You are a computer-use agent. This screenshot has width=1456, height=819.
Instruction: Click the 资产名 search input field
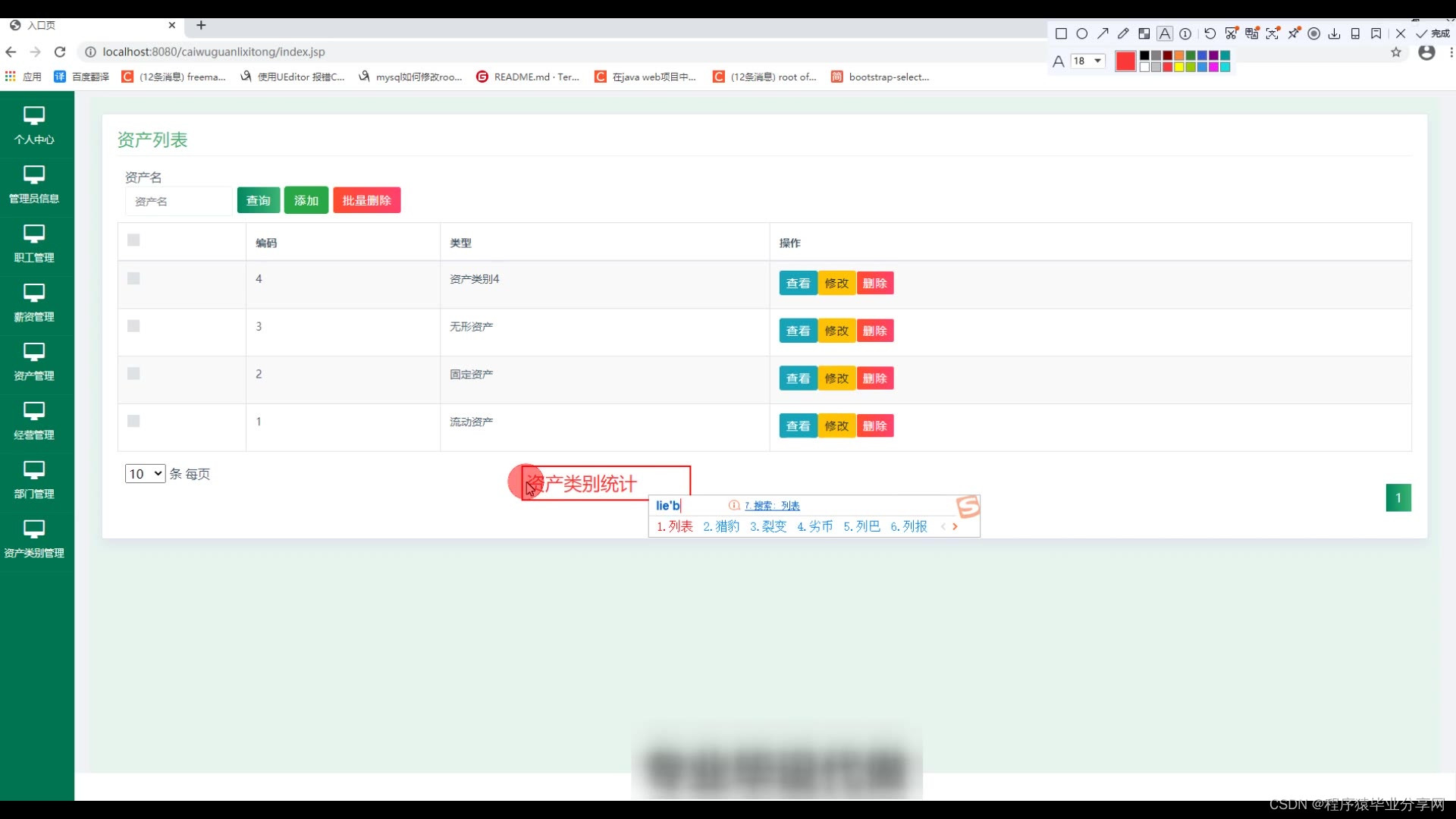click(178, 201)
